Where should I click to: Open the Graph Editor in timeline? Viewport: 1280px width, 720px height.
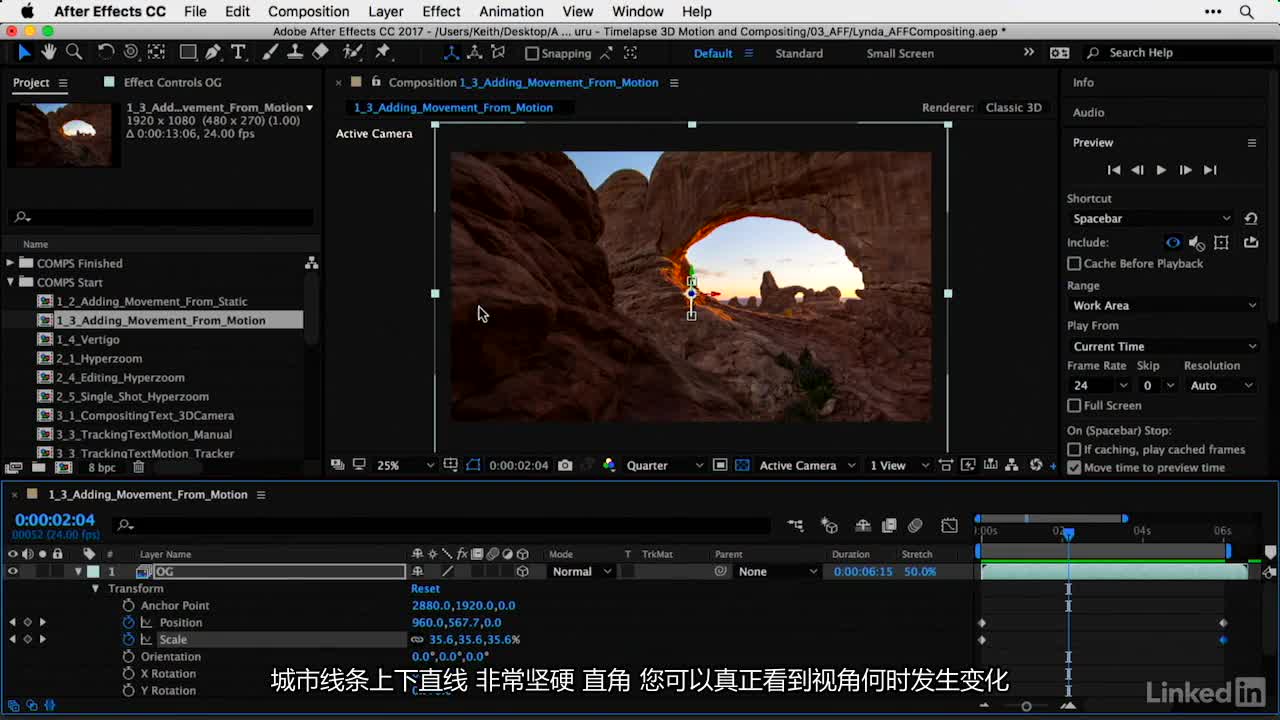click(x=949, y=526)
